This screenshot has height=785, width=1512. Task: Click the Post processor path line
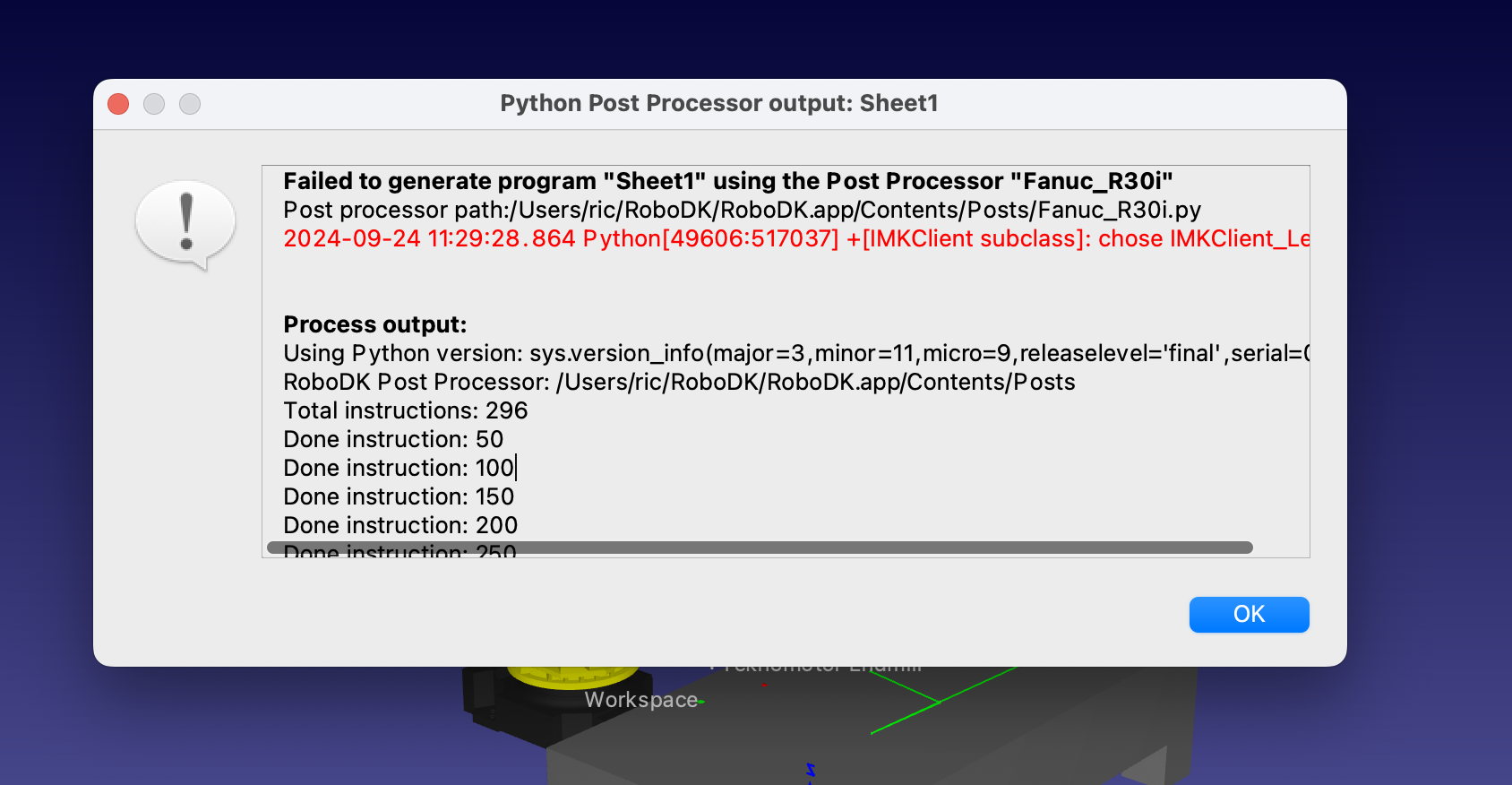[742, 211]
